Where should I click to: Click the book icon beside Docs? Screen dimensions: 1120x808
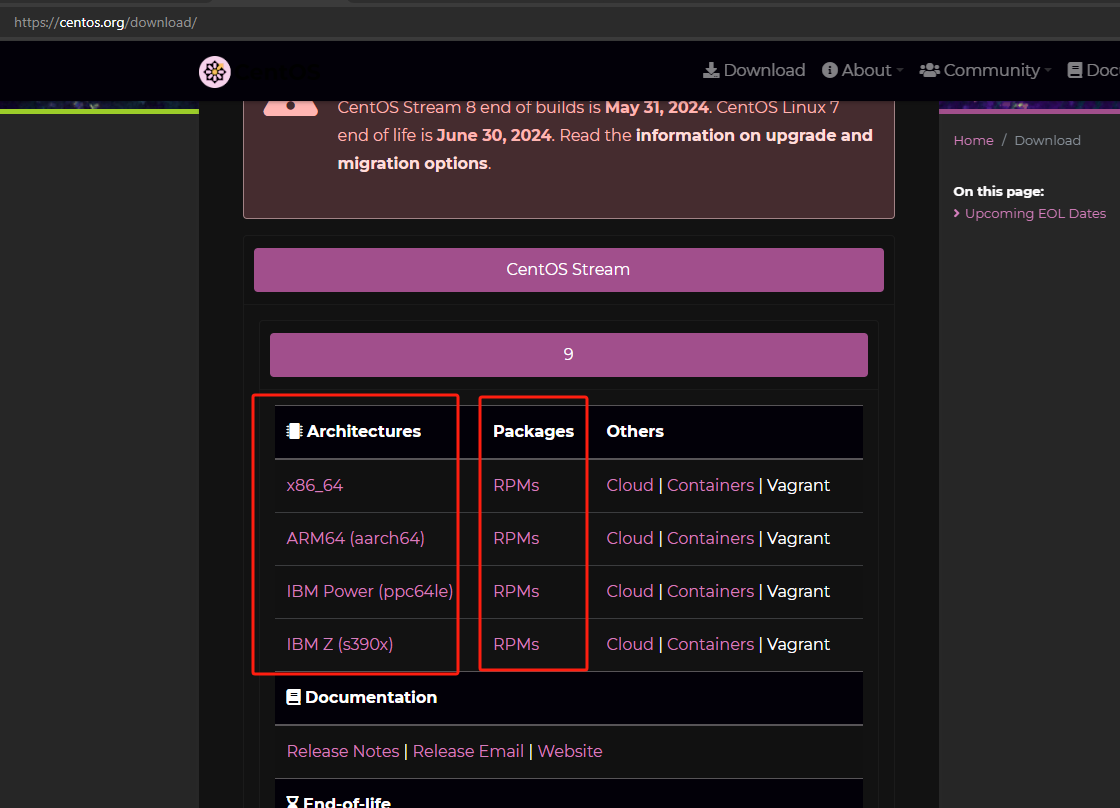click(x=1074, y=70)
